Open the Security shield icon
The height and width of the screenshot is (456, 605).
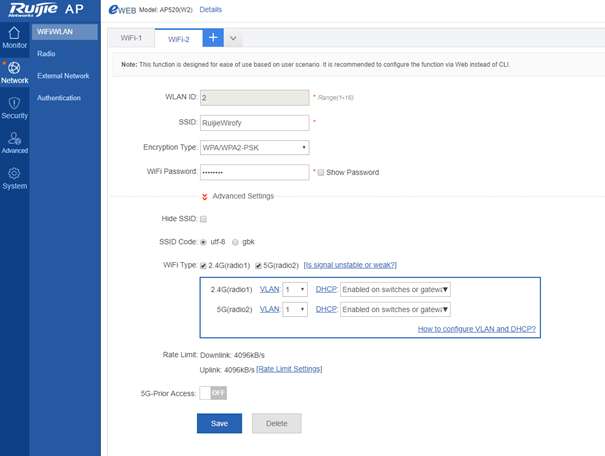coord(14,103)
